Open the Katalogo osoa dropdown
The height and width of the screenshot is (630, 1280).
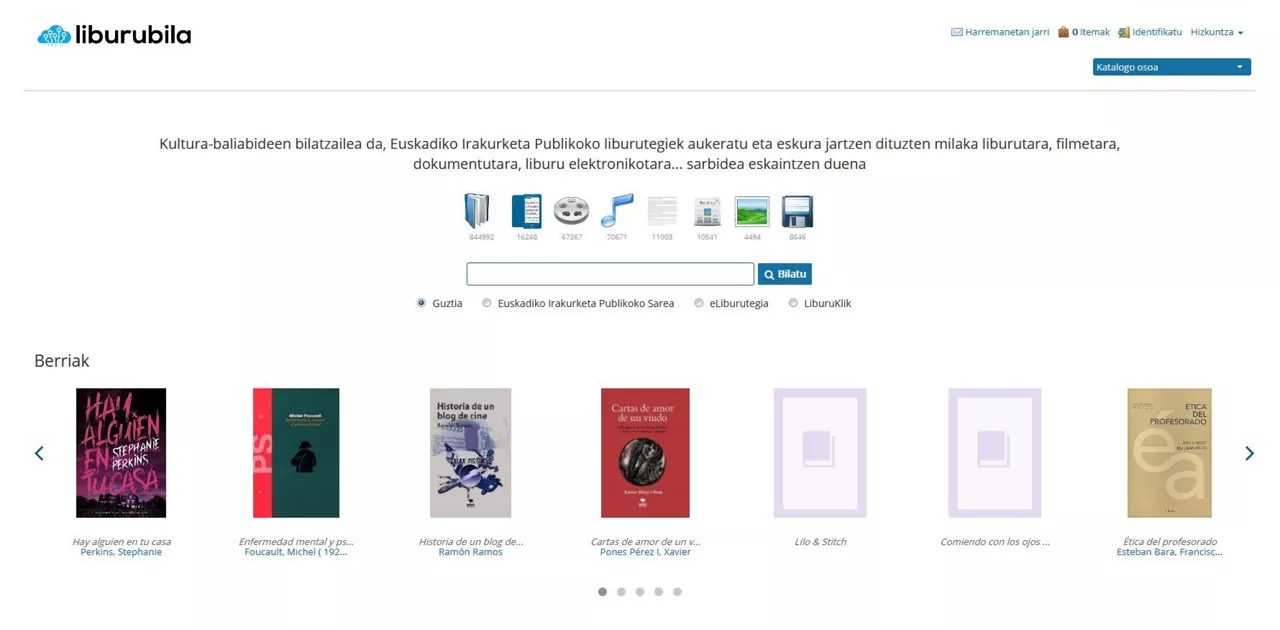coord(1171,67)
